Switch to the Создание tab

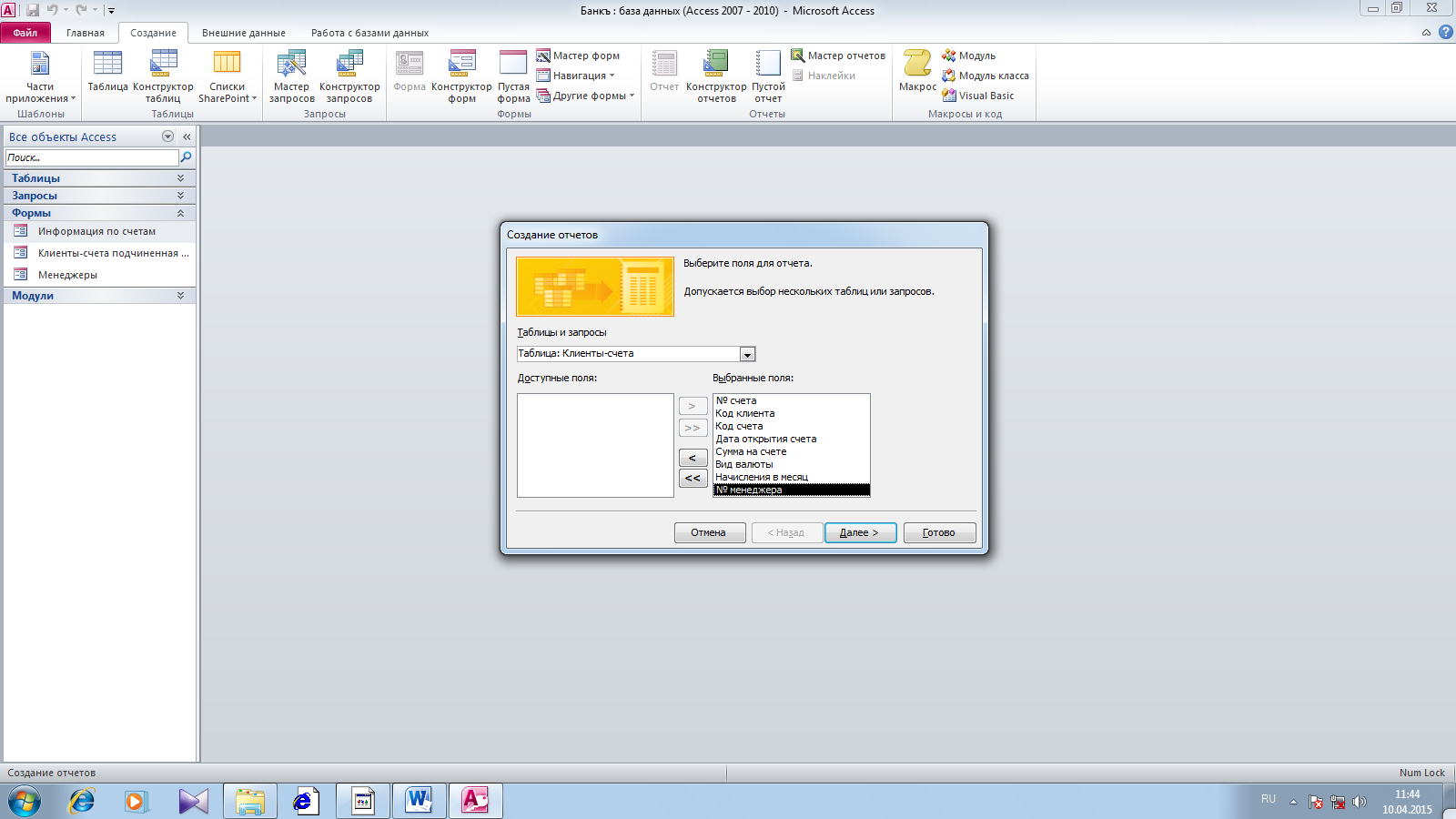point(153,33)
